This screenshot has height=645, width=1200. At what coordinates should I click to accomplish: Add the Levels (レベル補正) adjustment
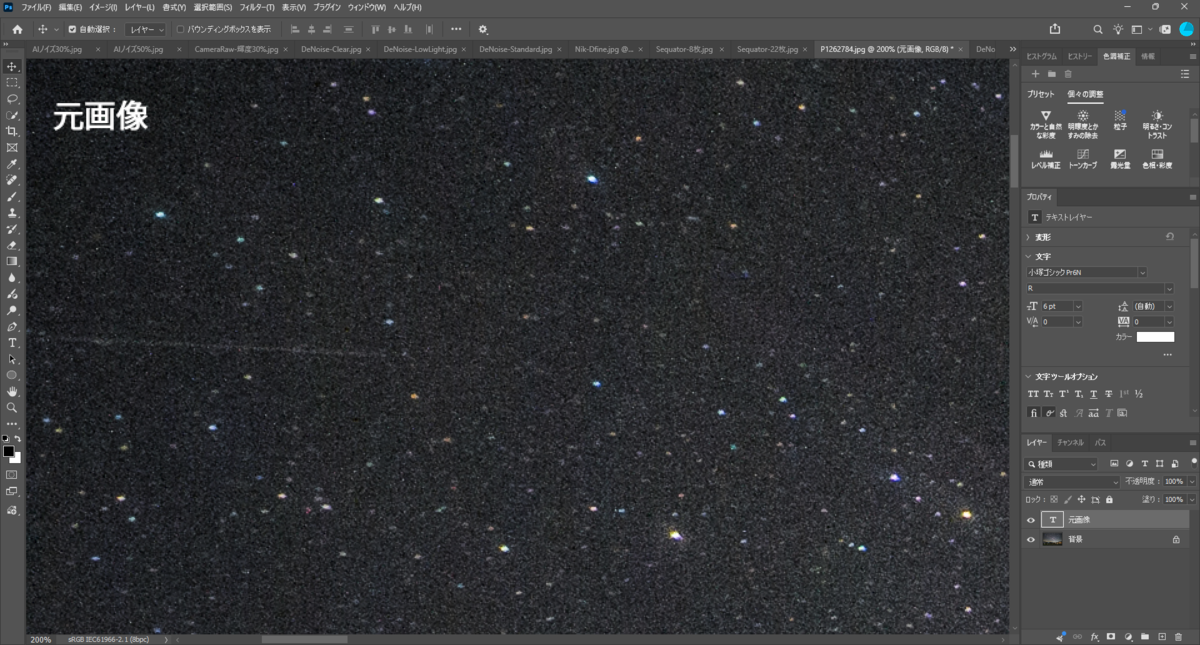point(1046,159)
